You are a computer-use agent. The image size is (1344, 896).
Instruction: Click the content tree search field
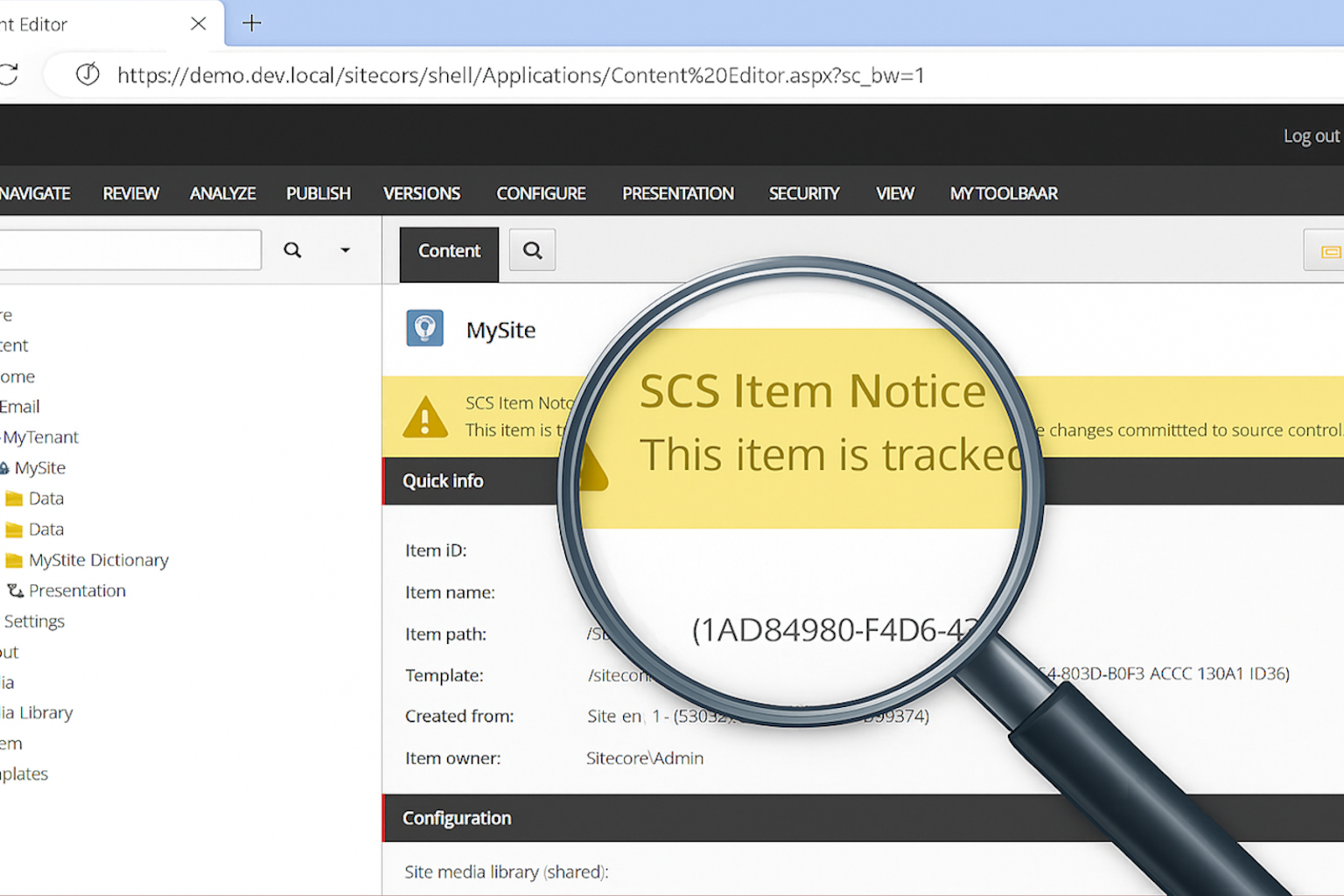130,250
